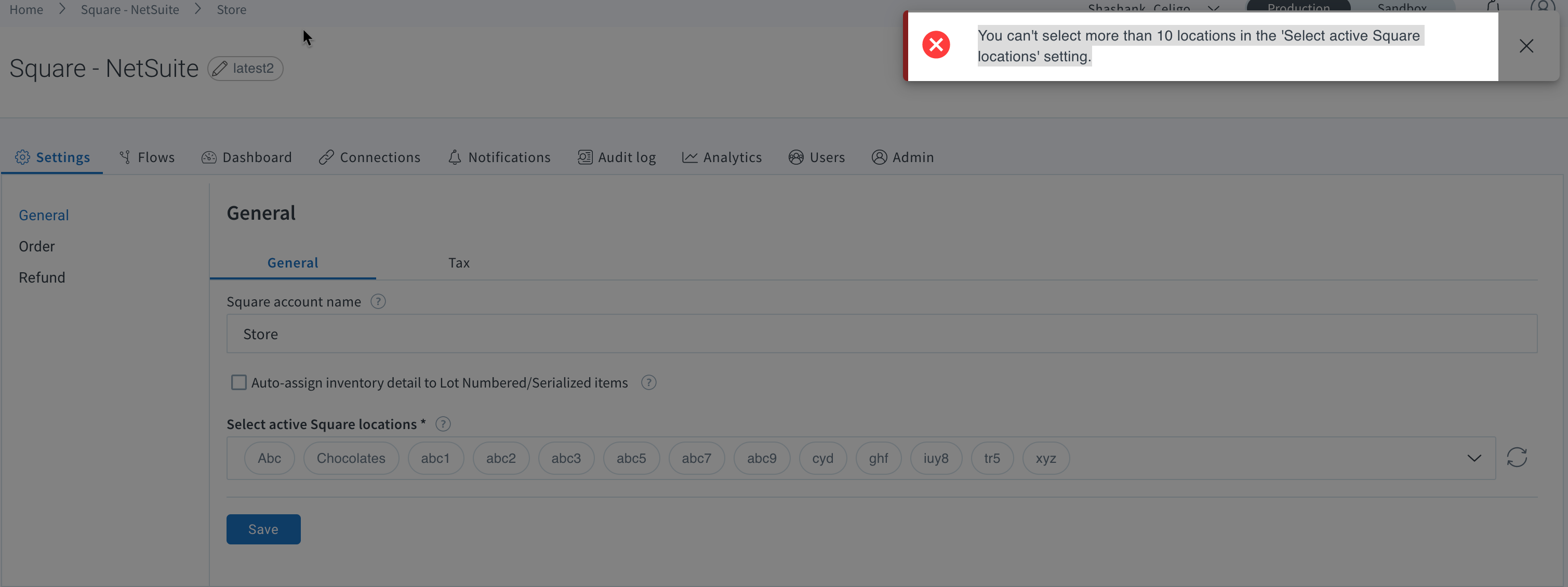This screenshot has height=587, width=1568.
Task: Switch to Sandbox environment
Action: tap(1402, 8)
